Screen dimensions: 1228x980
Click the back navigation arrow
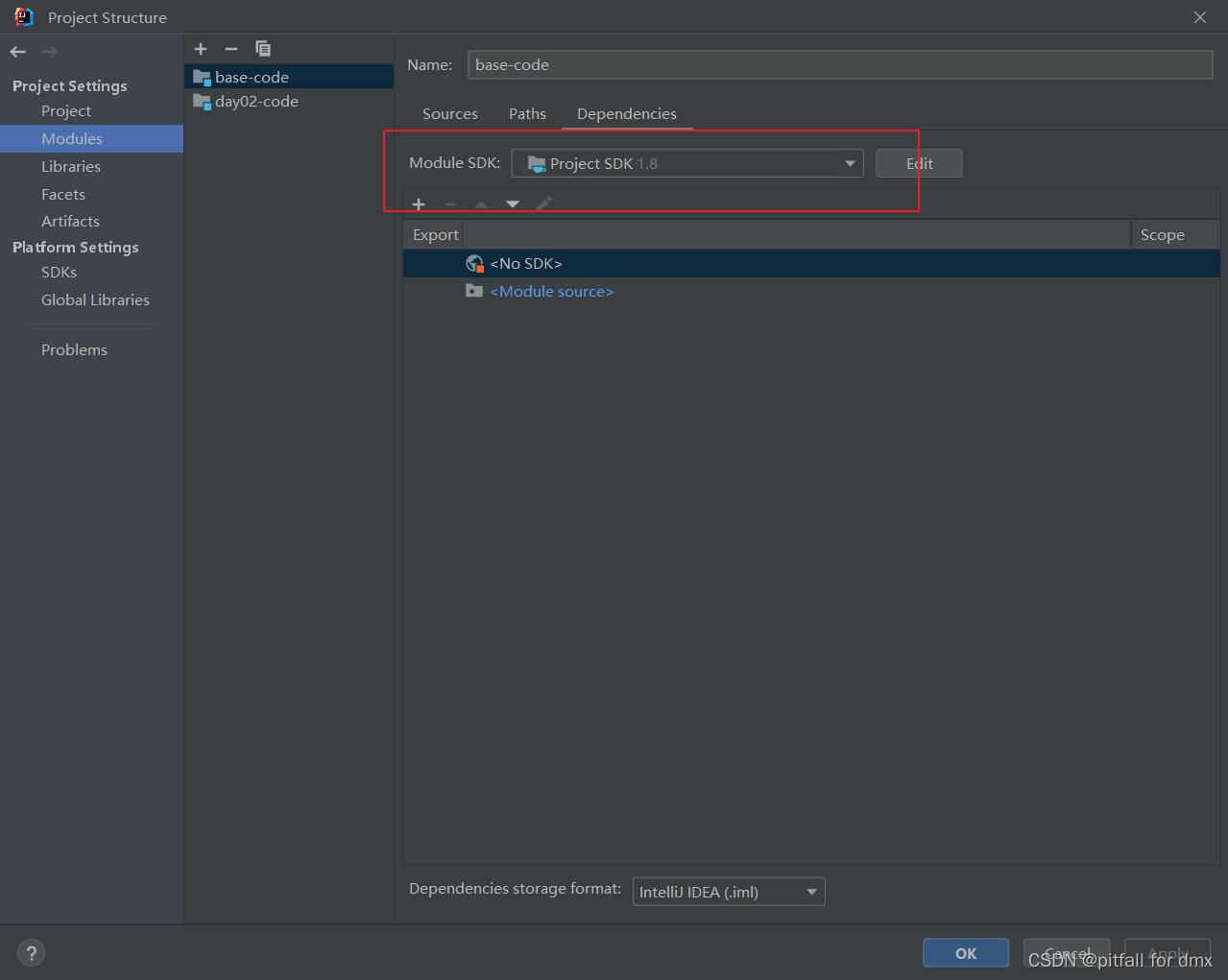click(18, 52)
